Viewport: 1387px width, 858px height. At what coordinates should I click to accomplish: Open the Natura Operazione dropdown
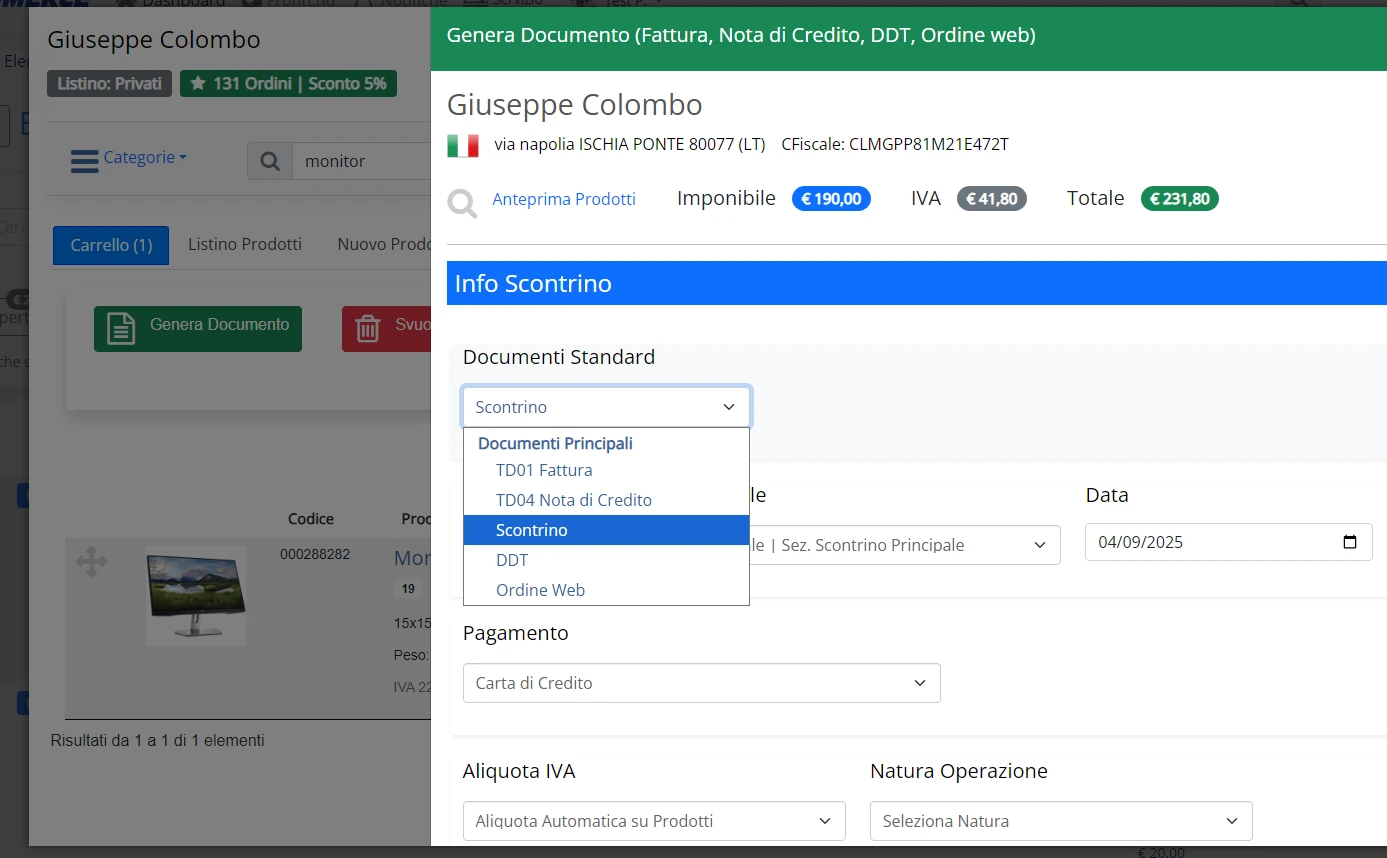[1061, 821]
